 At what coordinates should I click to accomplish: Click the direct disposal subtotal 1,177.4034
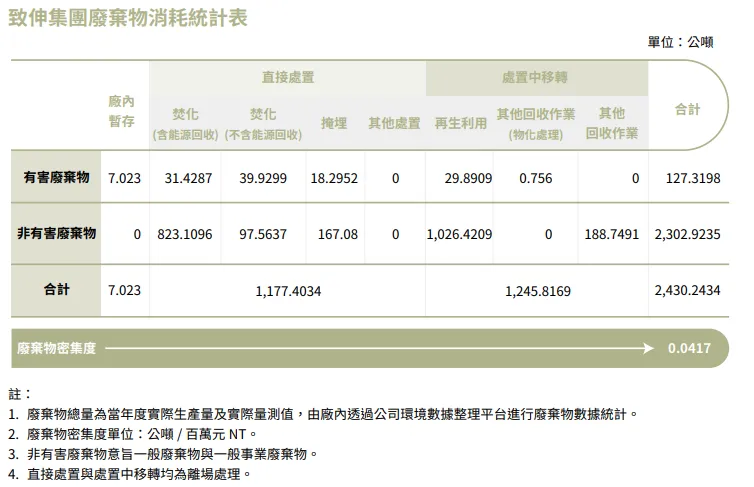click(x=287, y=290)
